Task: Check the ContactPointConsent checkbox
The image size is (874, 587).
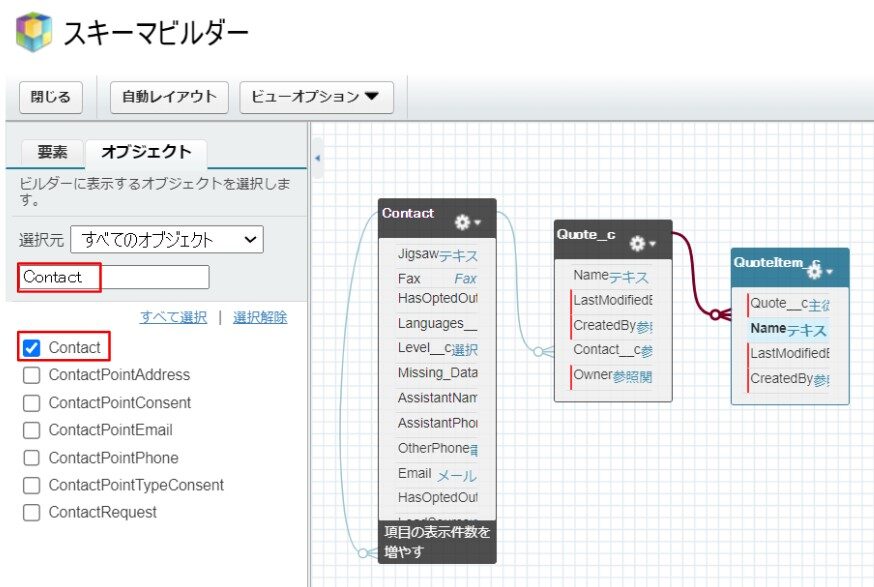Action: (32, 402)
